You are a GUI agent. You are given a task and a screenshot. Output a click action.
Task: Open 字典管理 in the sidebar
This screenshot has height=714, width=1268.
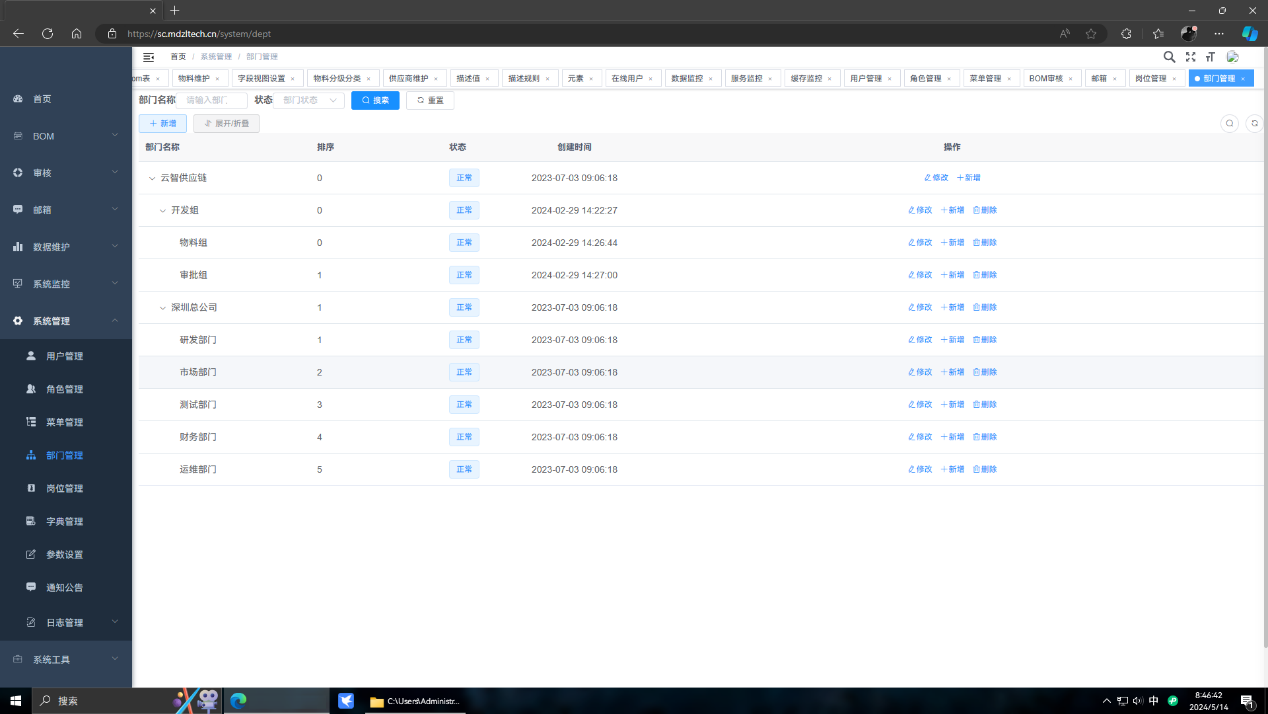[x=66, y=521]
